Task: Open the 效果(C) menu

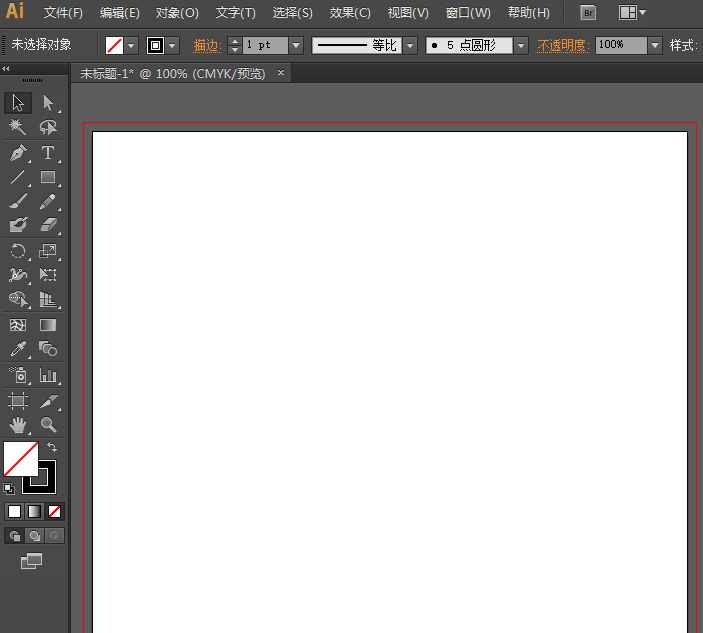Action: [x=350, y=13]
